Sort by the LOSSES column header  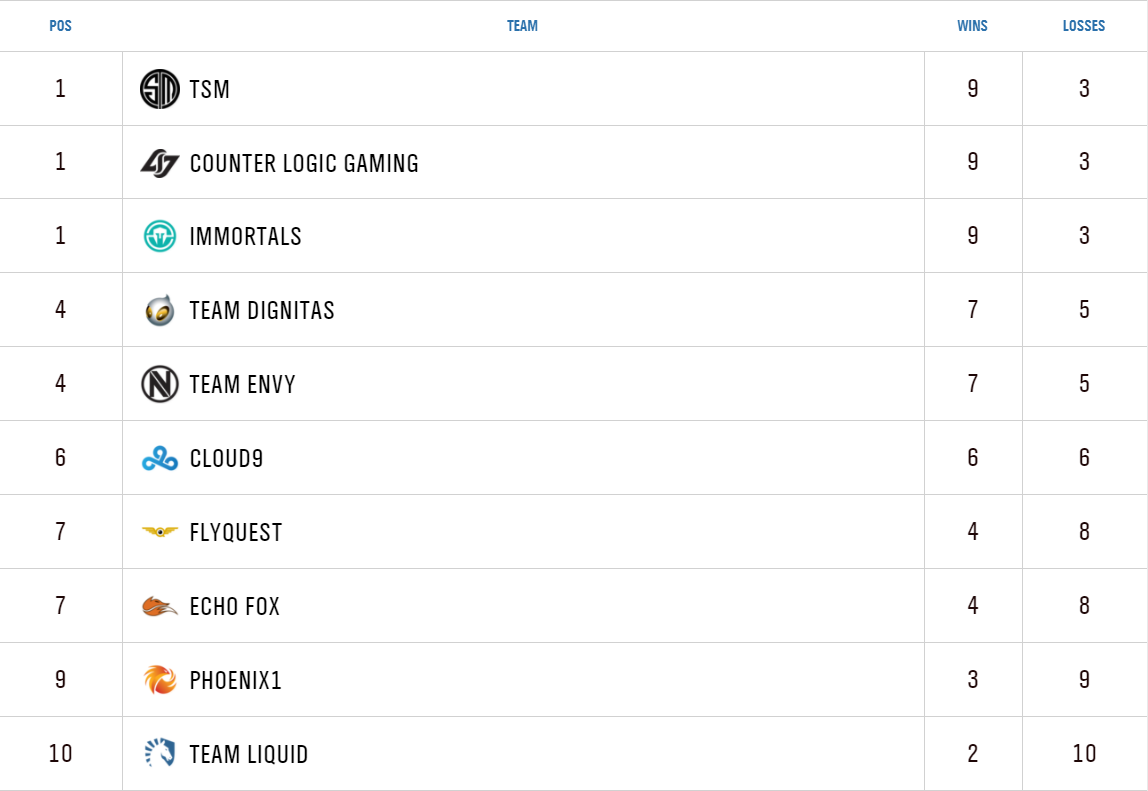point(1084,26)
